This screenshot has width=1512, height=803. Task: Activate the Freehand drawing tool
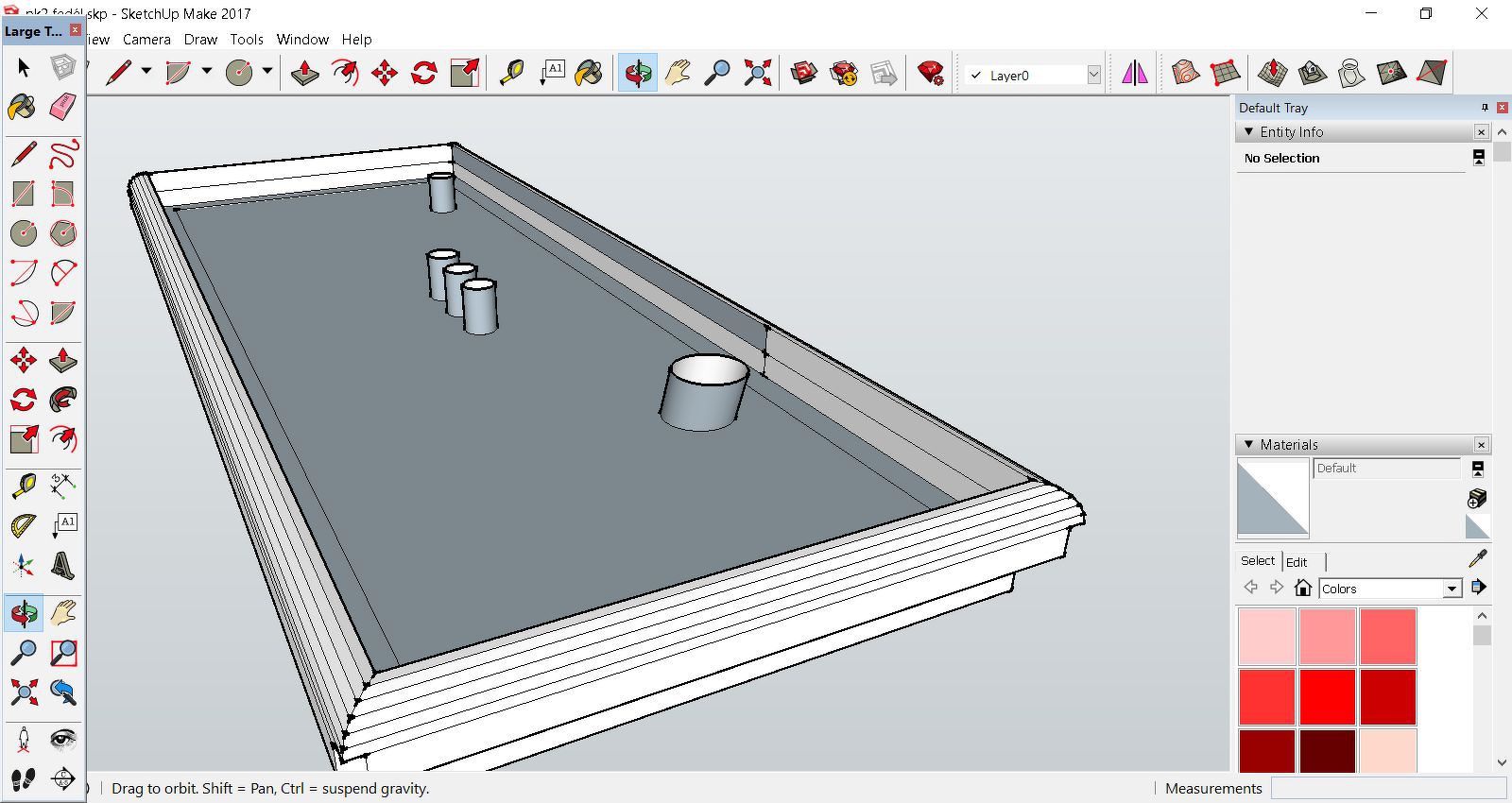pyautogui.click(x=62, y=154)
